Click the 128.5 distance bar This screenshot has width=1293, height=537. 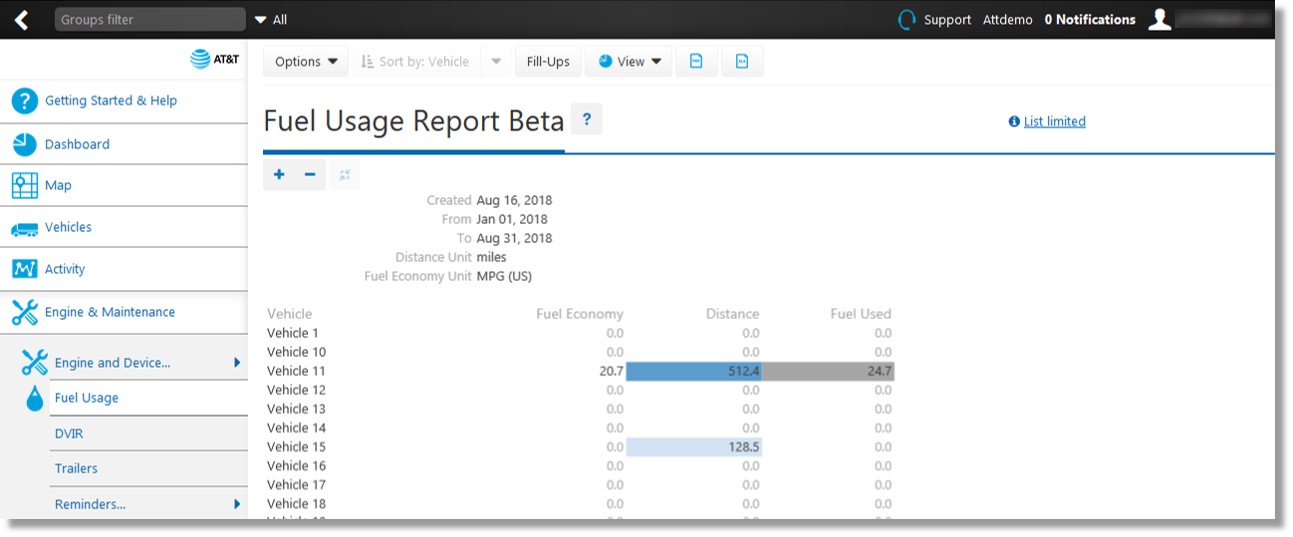tap(694, 447)
